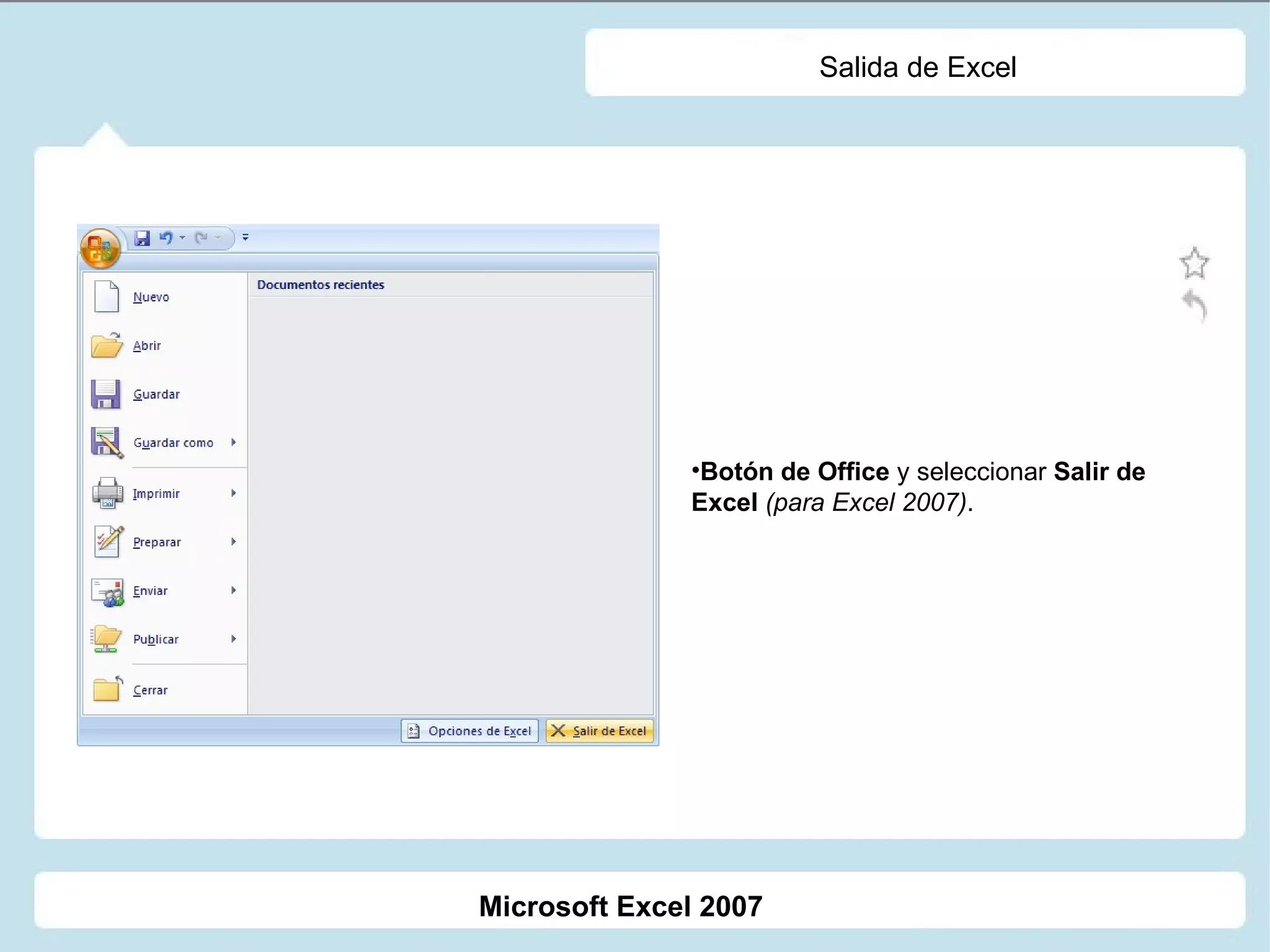Select the Cerrar menu entry

(x=165, y=690)
